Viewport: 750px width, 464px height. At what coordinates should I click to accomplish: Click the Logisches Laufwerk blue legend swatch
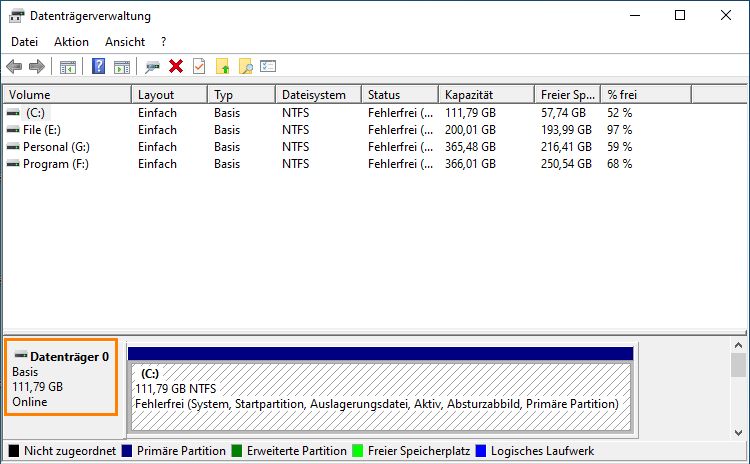(481, 451)
